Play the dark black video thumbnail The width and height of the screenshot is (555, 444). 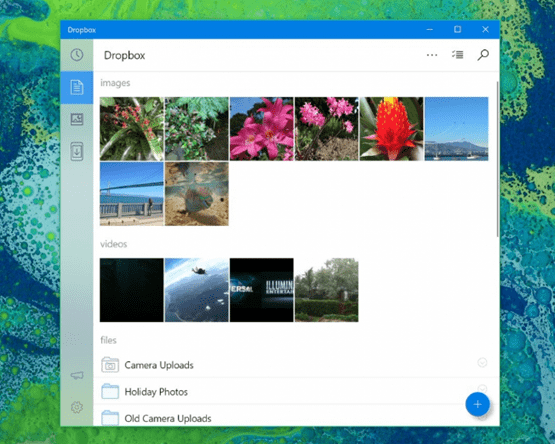[132, 290]
